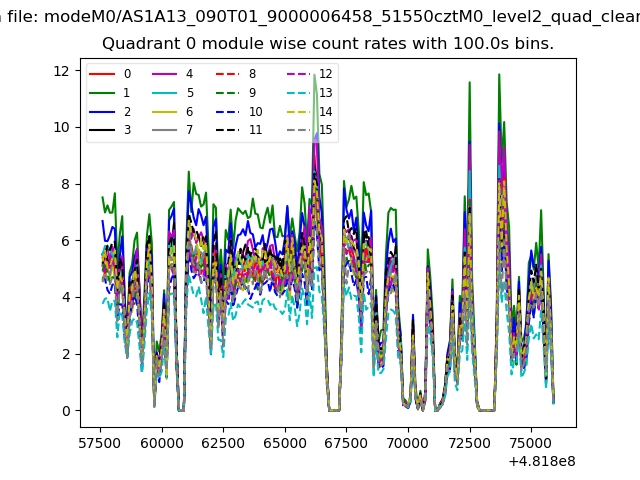Click y-axis tick label 4

pyautogui.click(x=66, y=297)
